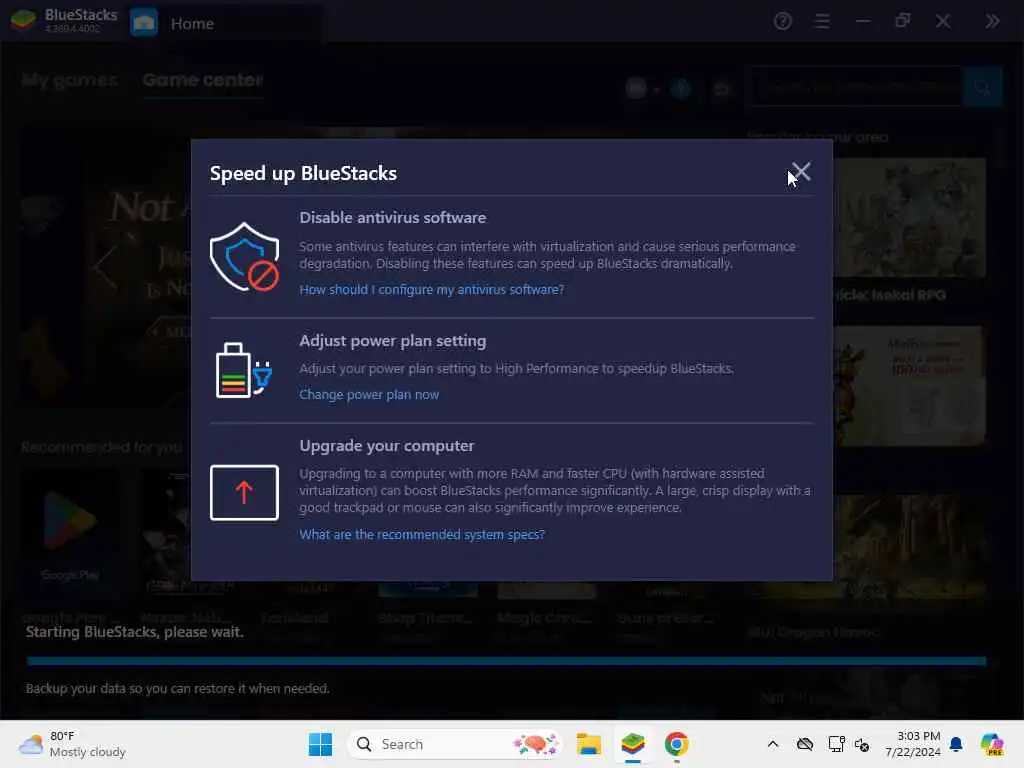The width and height of the screenshot is (1024, 768).
Task: Click 'Starting BlueStacks, please wait.' text
Action: click(x=135, y=632)
